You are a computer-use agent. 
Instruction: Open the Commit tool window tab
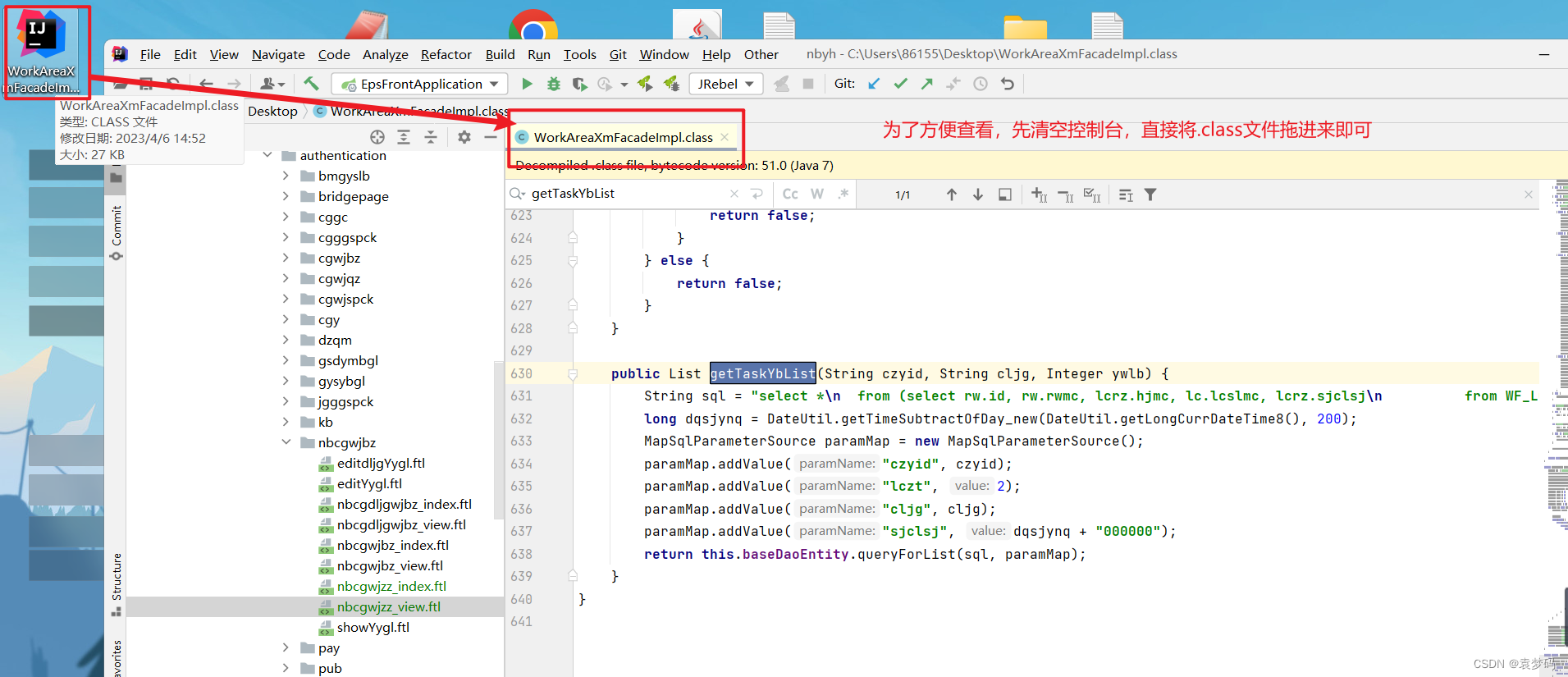(117, 233)
